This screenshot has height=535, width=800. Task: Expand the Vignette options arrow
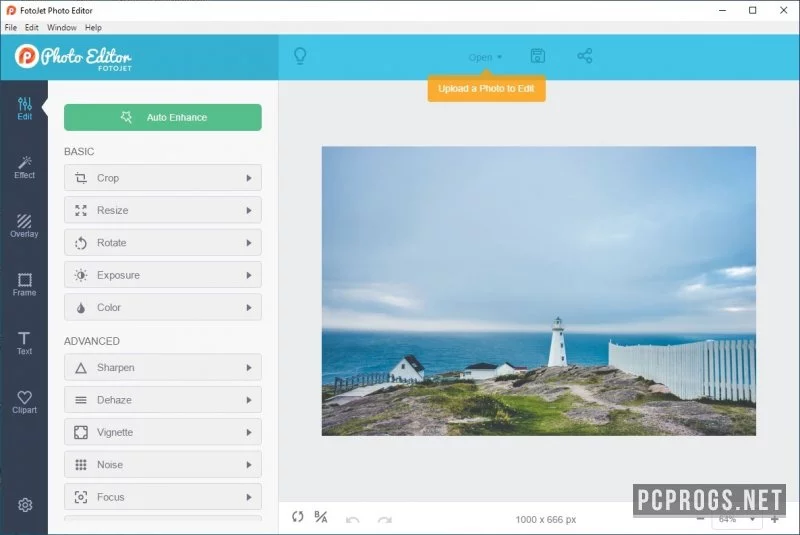[x=249, y=432]
